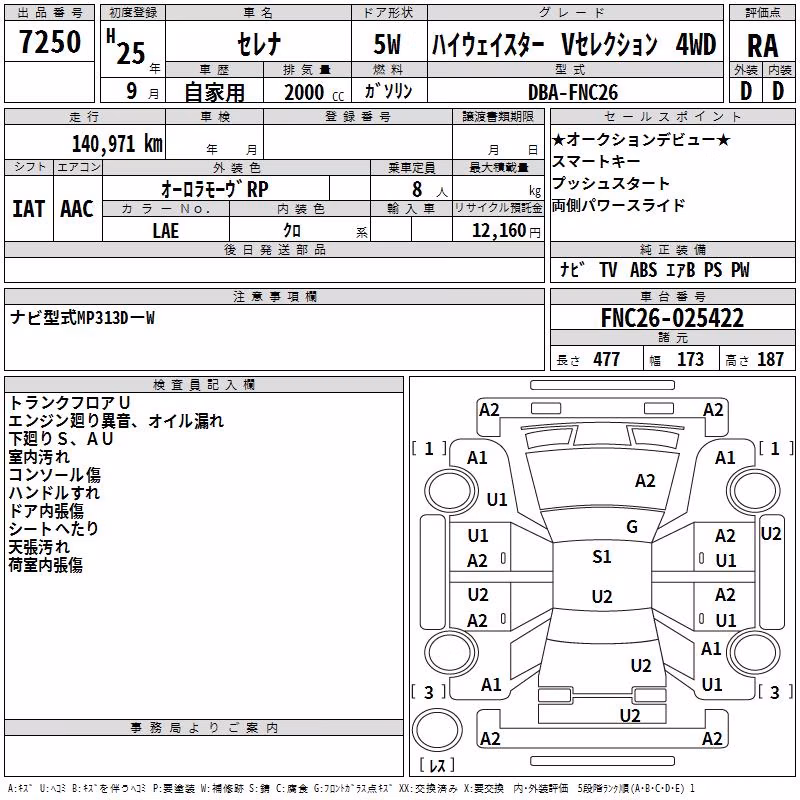The height and width of the screenshot is (800, 800).
Task: Click the header "出品番号"
Action: point(49,13)
